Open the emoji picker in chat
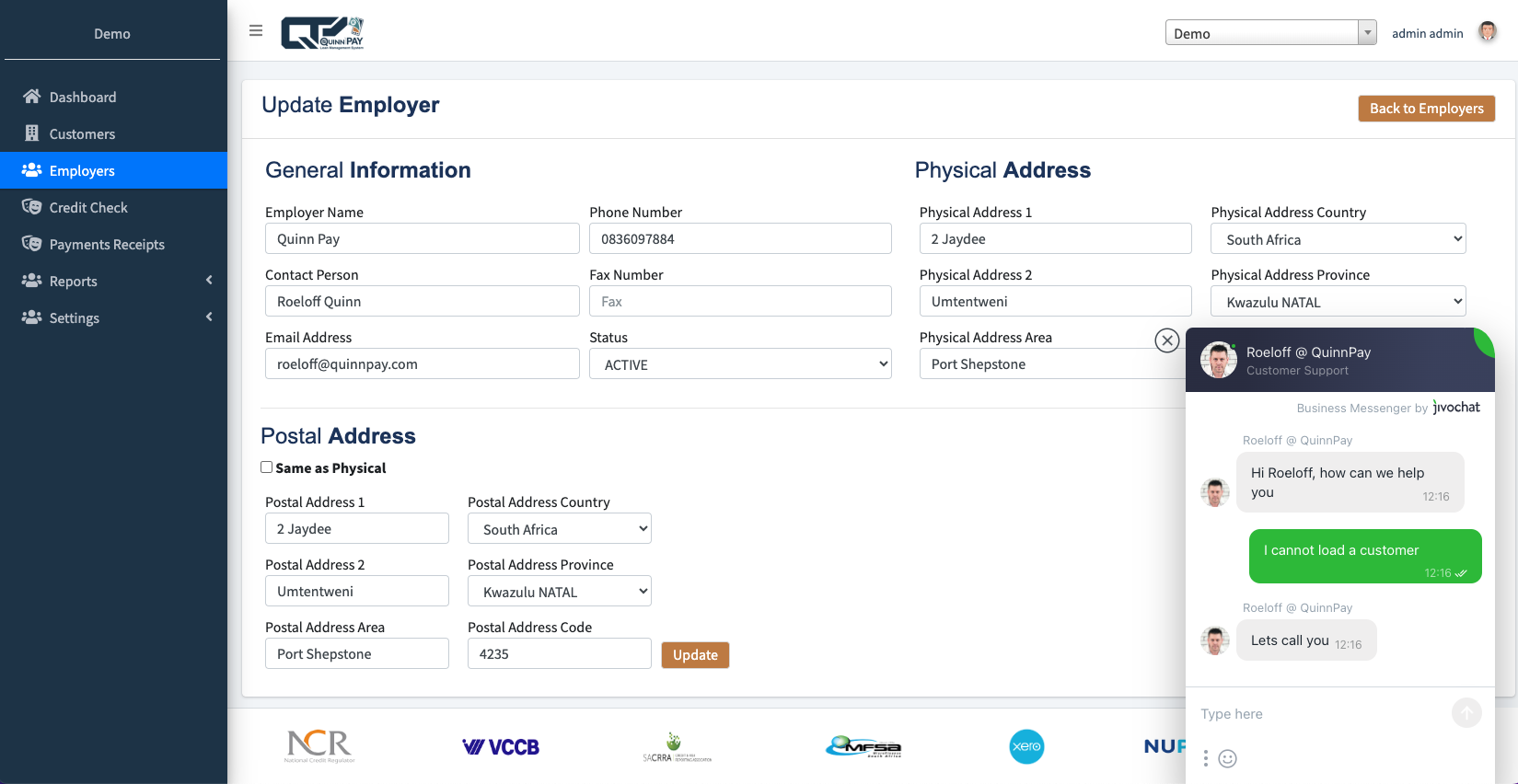 tap(1227, 758)
